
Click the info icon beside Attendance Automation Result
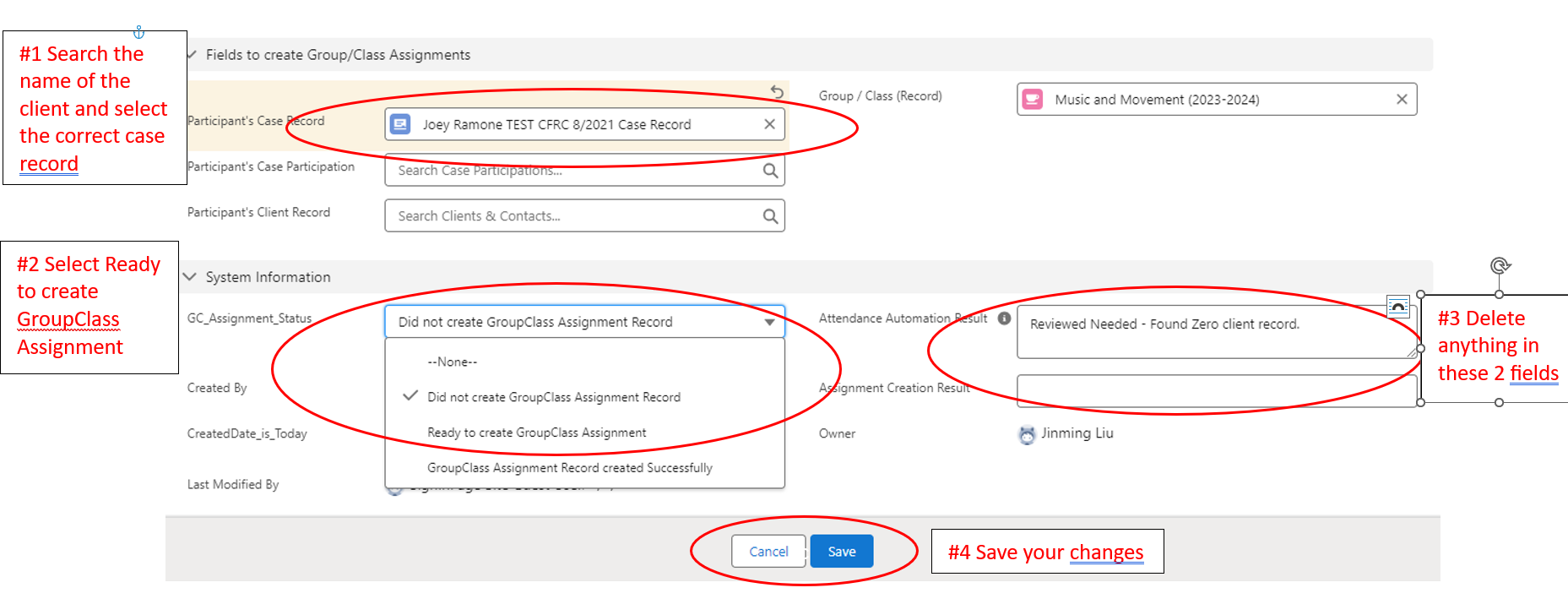(x=1004, y=318)
